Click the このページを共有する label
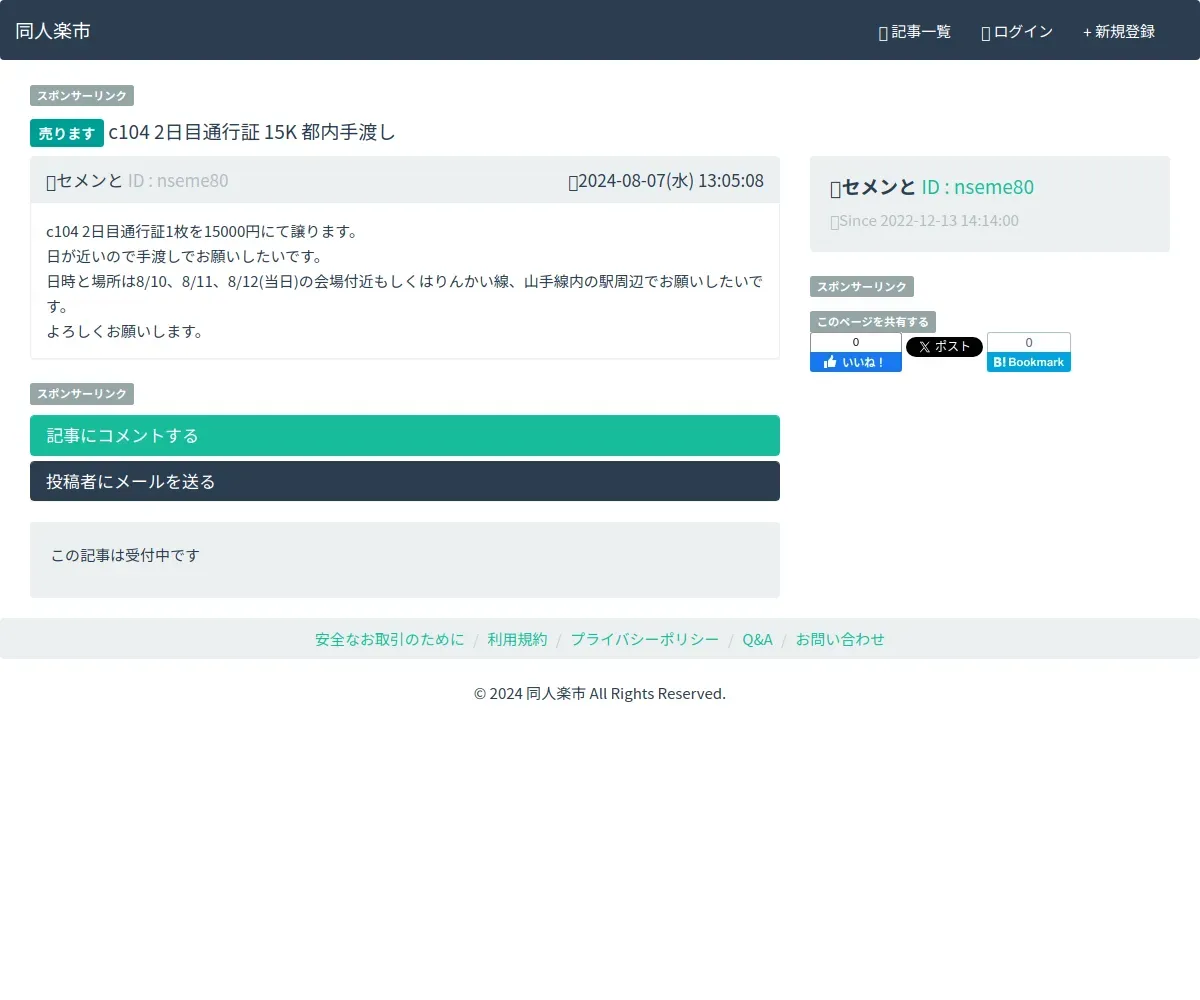Viewport: 1200px width, 1000px height. 873,322
